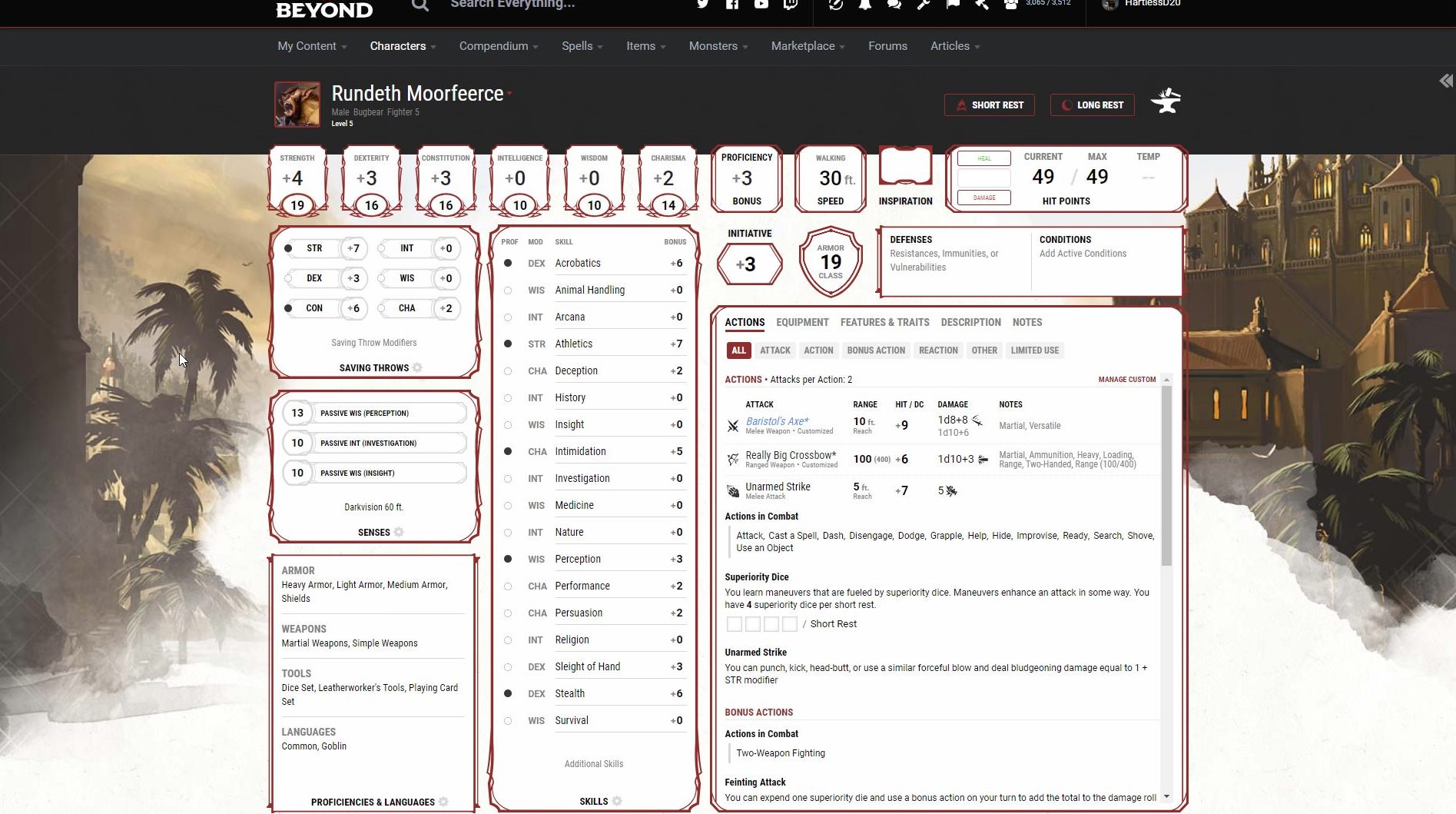
Task: Check the first superiority die box
Action: [x=735, y=624]
